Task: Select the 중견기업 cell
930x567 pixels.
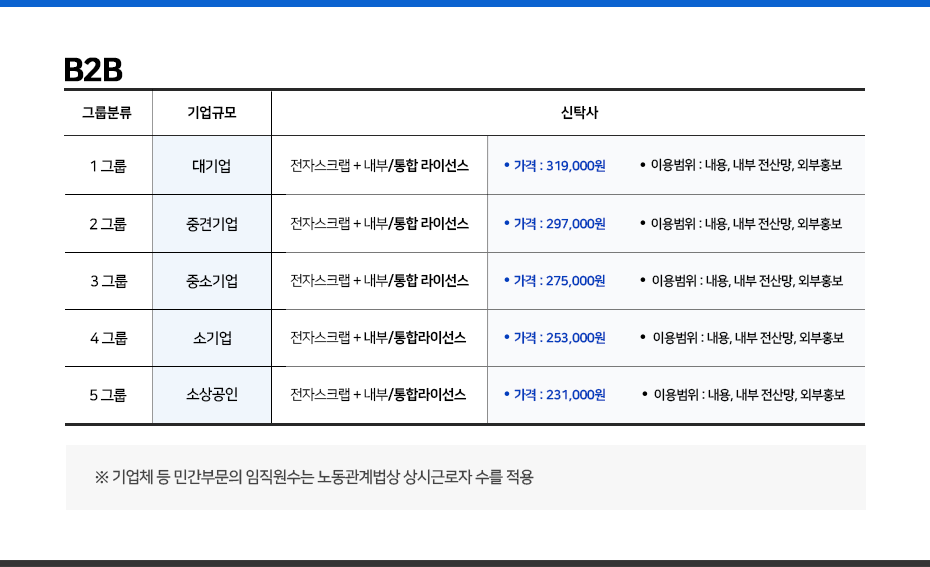Action: coord(212,223)
